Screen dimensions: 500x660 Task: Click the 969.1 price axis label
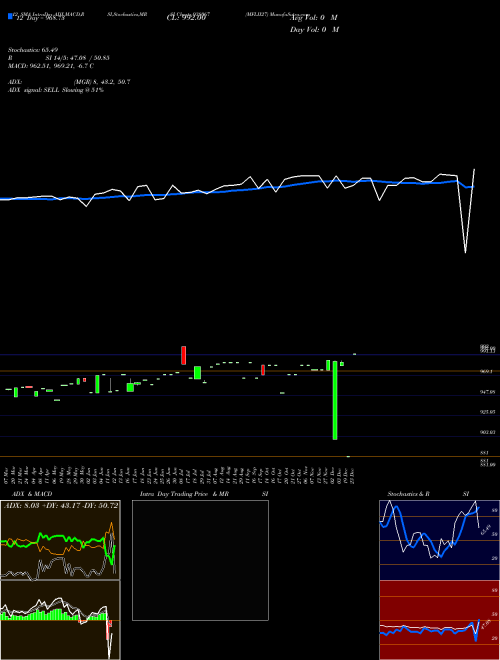[x=487, y=372]
